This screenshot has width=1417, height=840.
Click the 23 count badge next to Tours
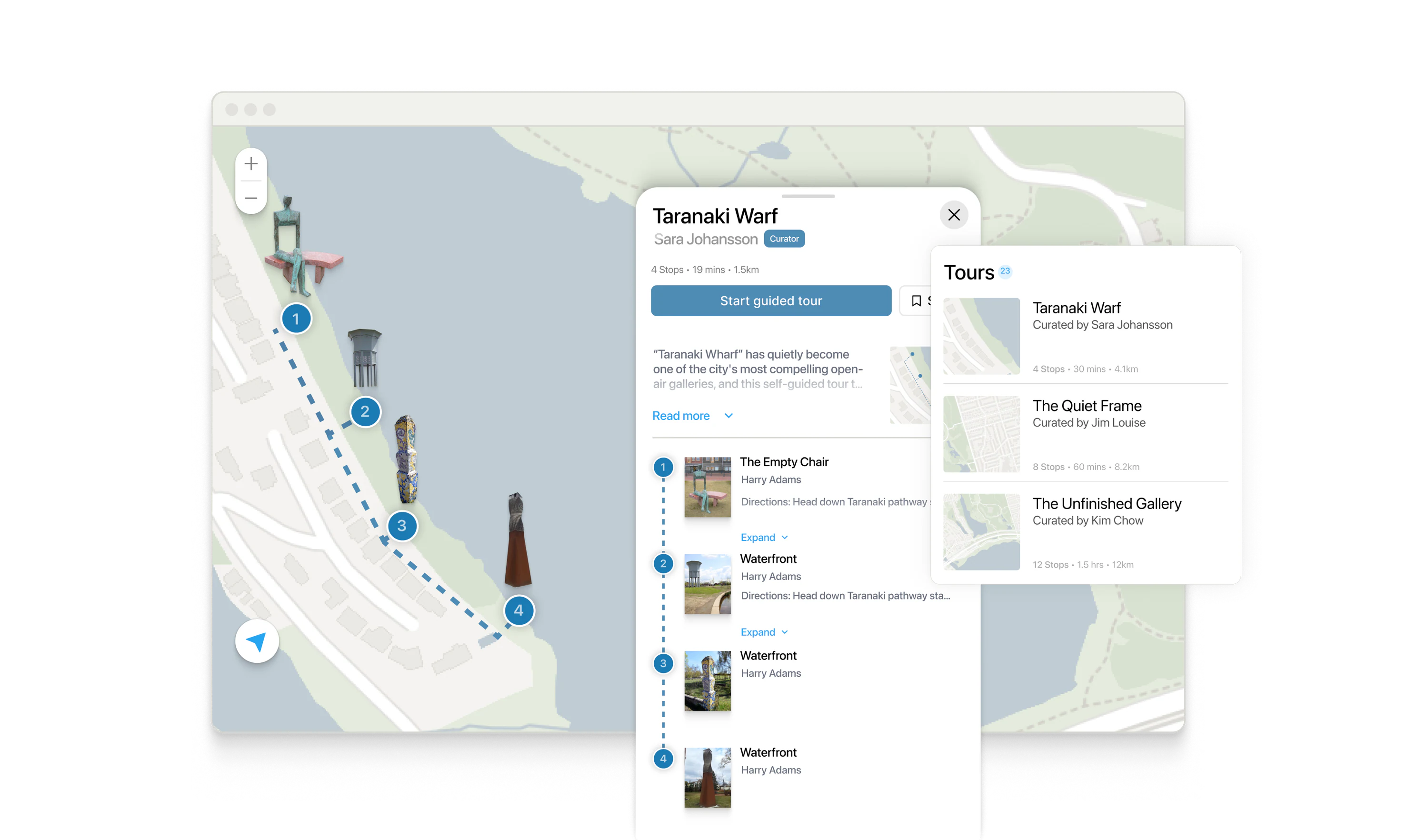point(1005,271)
